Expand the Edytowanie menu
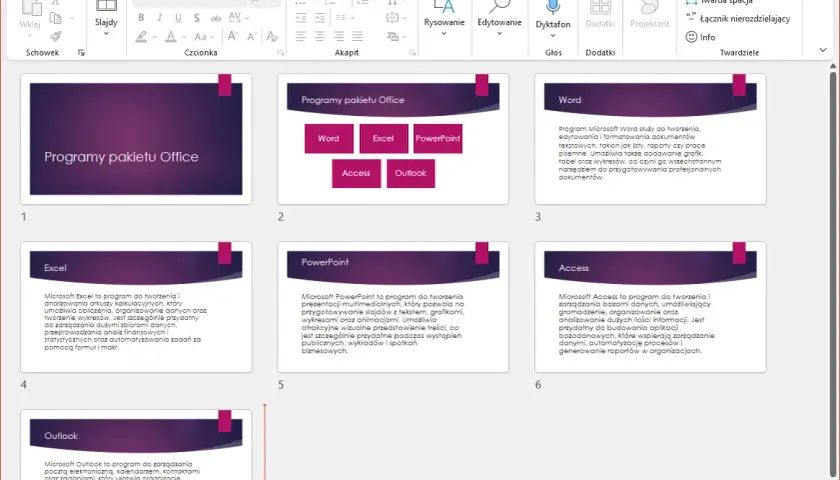Screen dimensions: 840x480 (499, 34)
